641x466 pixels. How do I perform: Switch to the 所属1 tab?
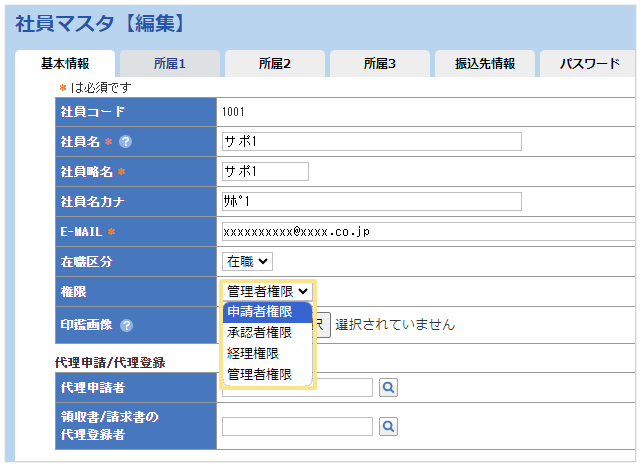[x=170, y=64]
